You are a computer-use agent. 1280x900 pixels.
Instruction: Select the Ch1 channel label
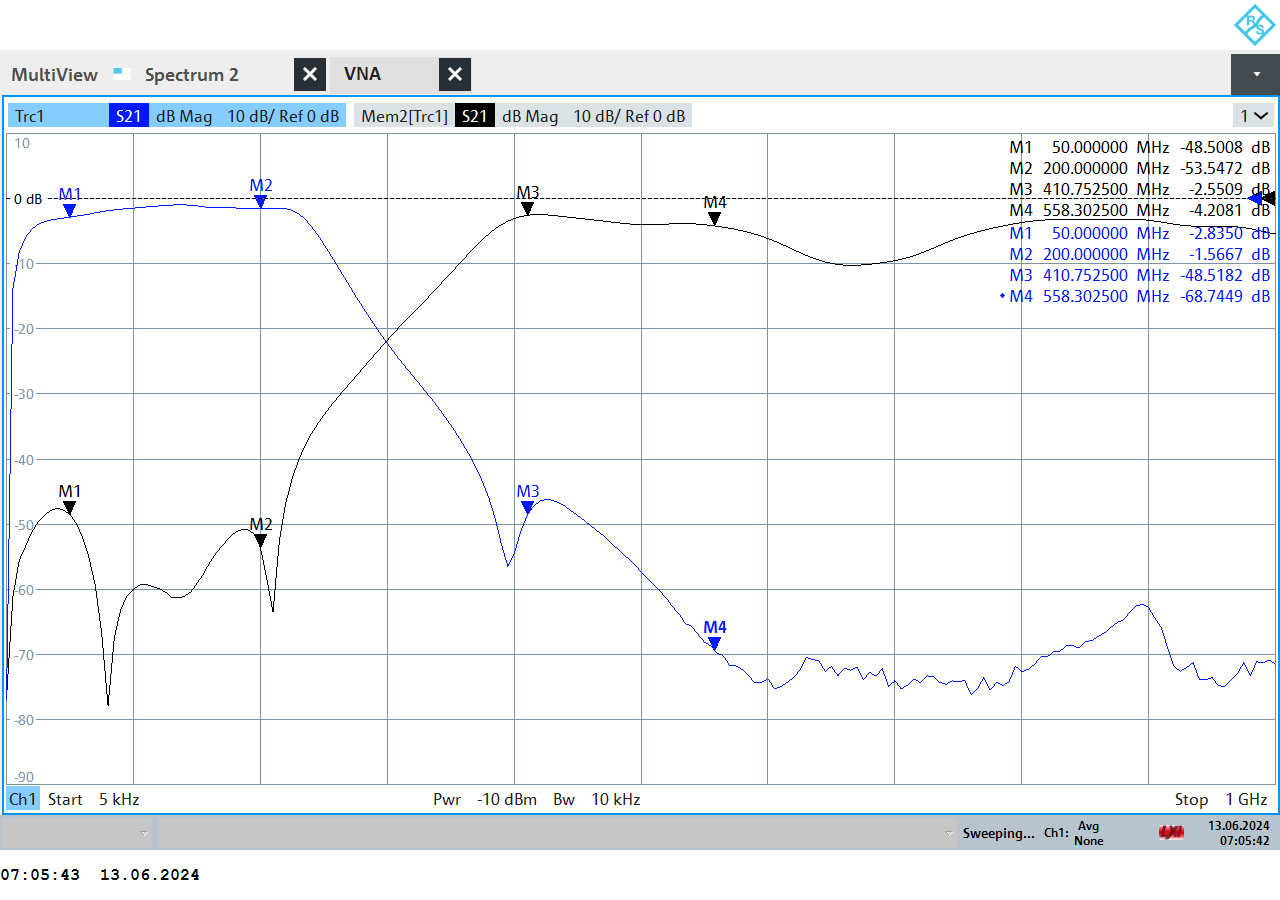tap(22, 799)
